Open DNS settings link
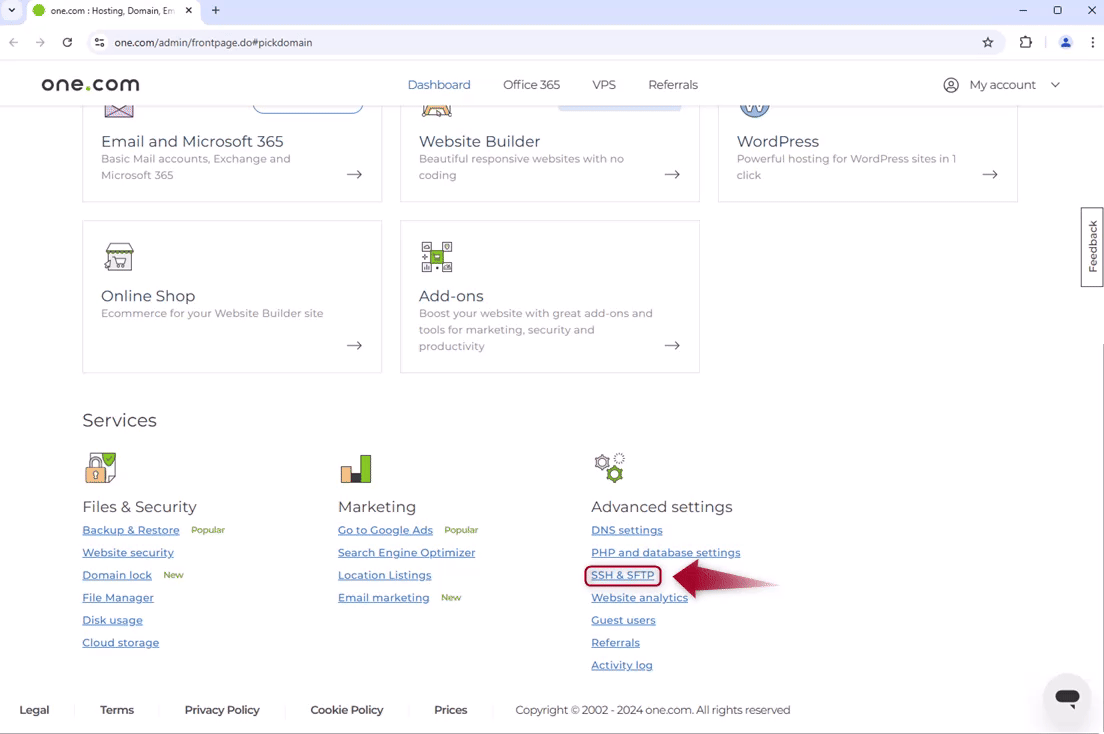 tap(626, 530)
